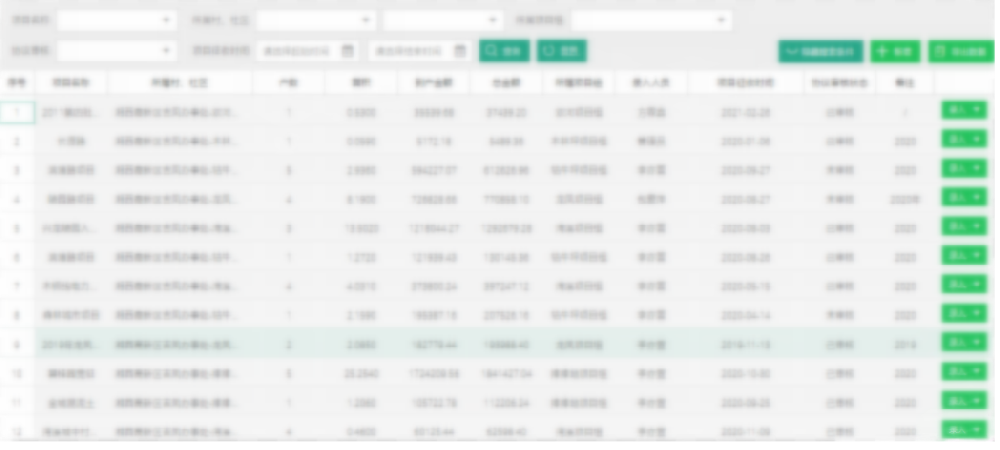The image size is (1000, 450).
Task: Open the green action dropdown for row 7
Action: pos(964,284)
